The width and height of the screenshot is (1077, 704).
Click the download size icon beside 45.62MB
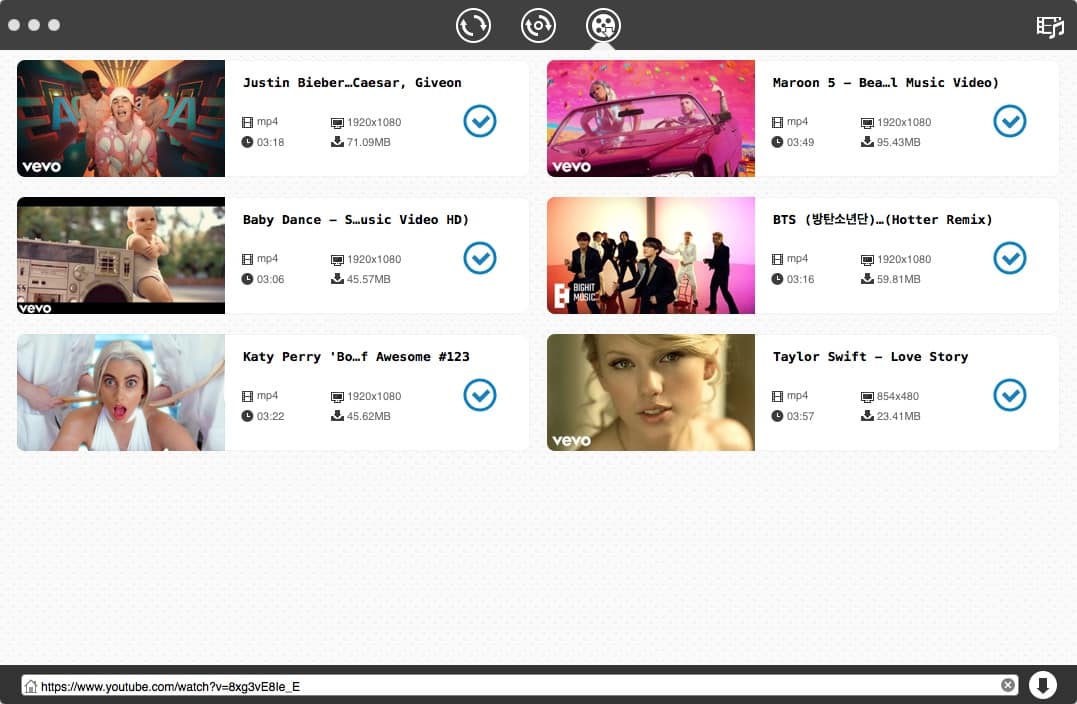(x=337, y=416)
